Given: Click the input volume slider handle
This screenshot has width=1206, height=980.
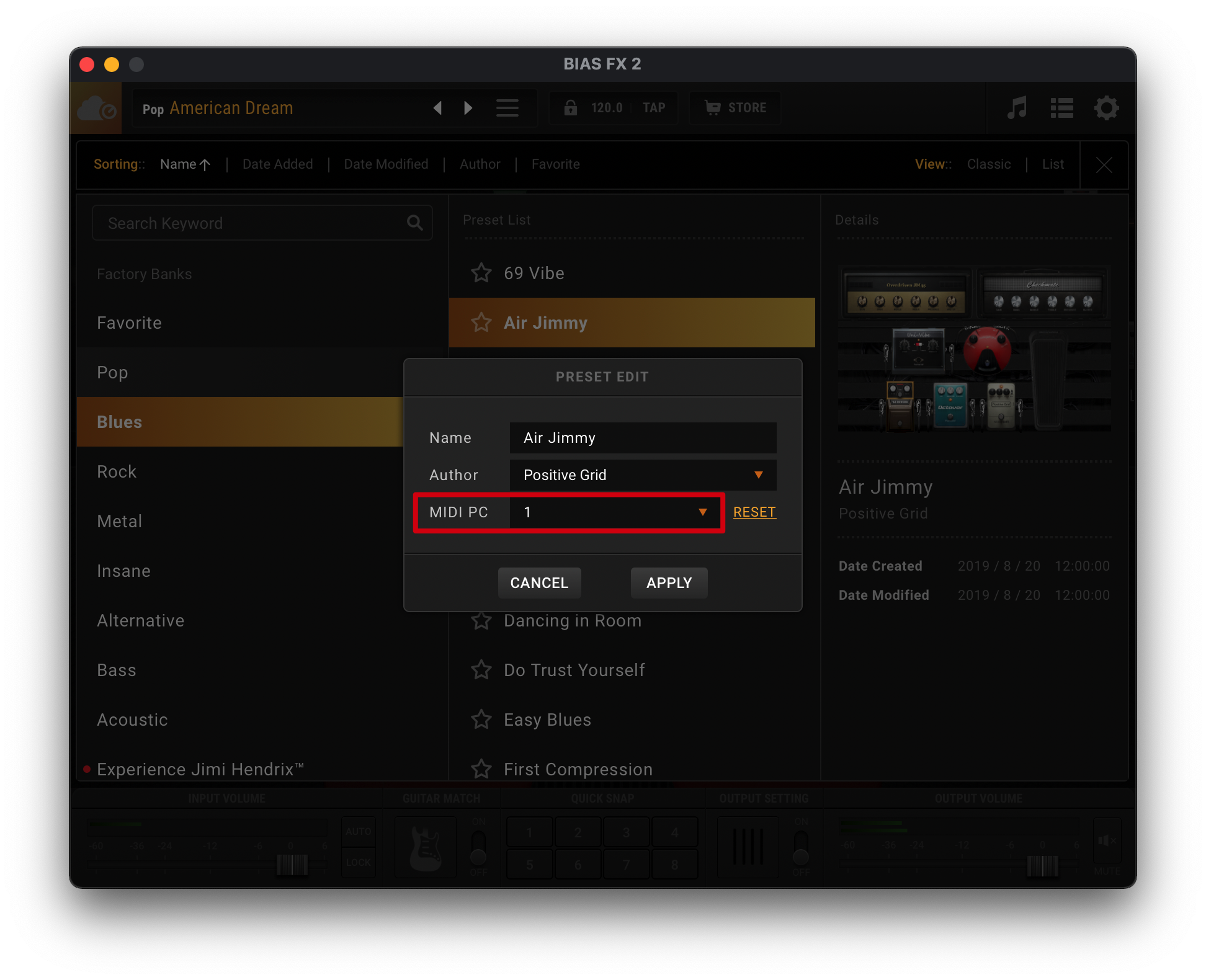Looking at the screenshot, I should coord(292,864).
